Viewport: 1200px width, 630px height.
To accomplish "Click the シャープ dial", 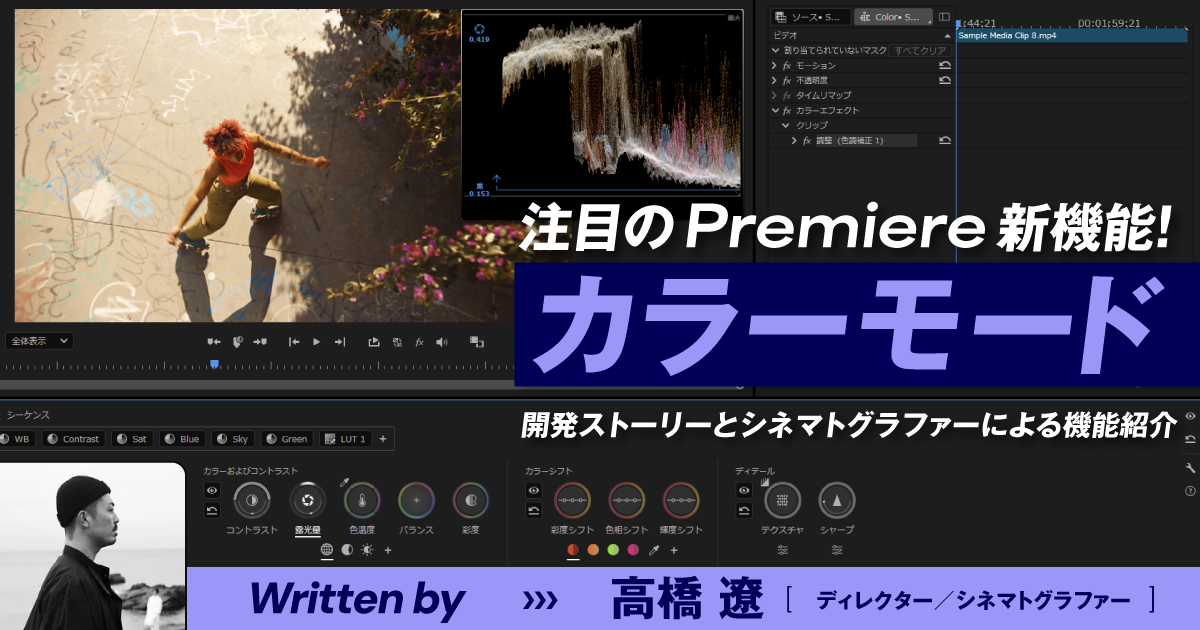I will coord(837,500).
